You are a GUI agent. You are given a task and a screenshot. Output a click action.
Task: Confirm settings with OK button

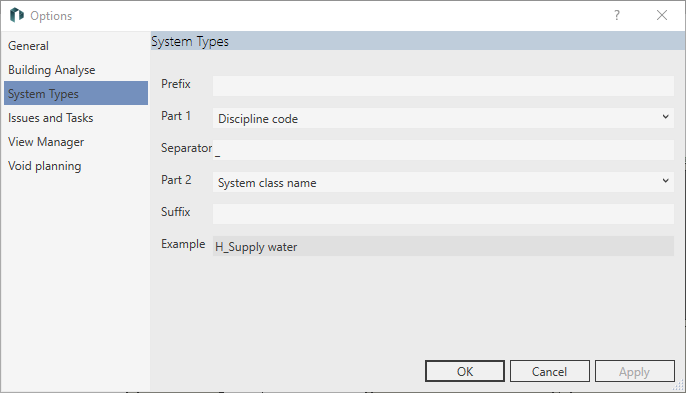coord(465,371)
